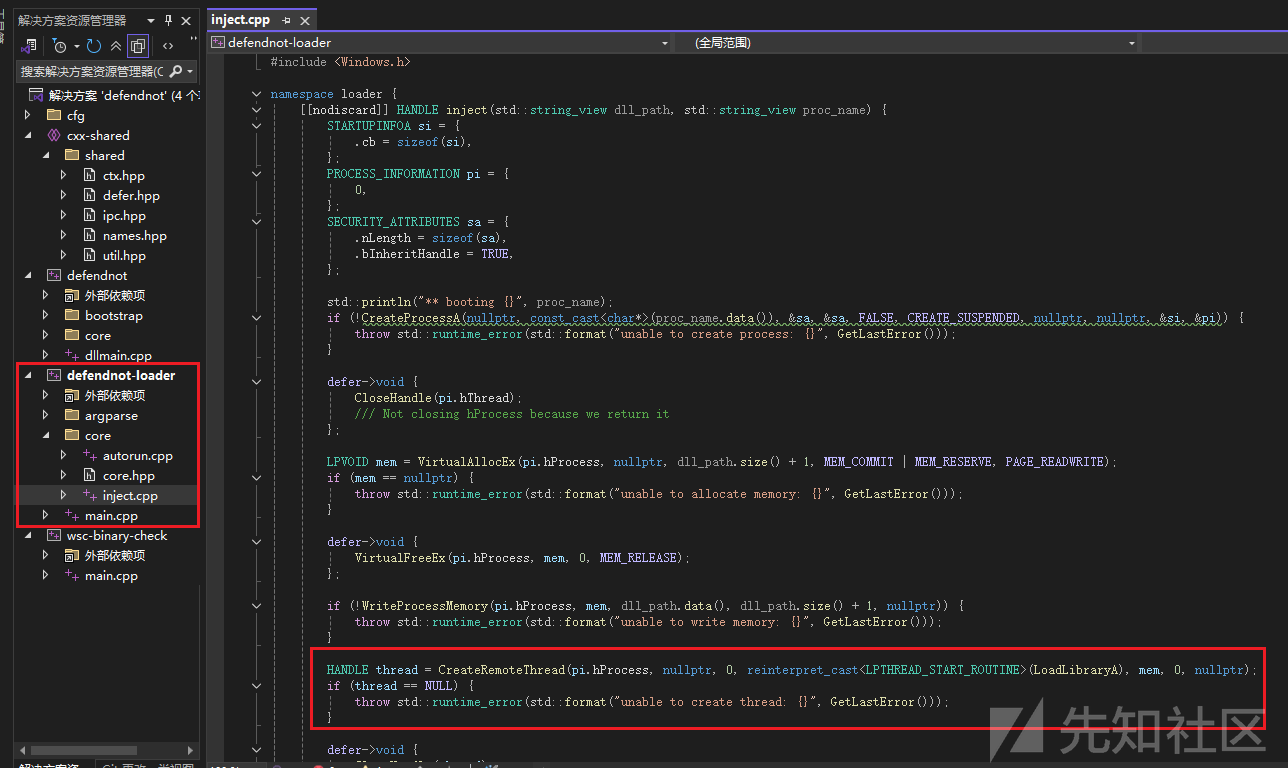Click the defendnot project icon
Image resolution: width=1288 pixels, height=768 pixels.
click(53, 276)
